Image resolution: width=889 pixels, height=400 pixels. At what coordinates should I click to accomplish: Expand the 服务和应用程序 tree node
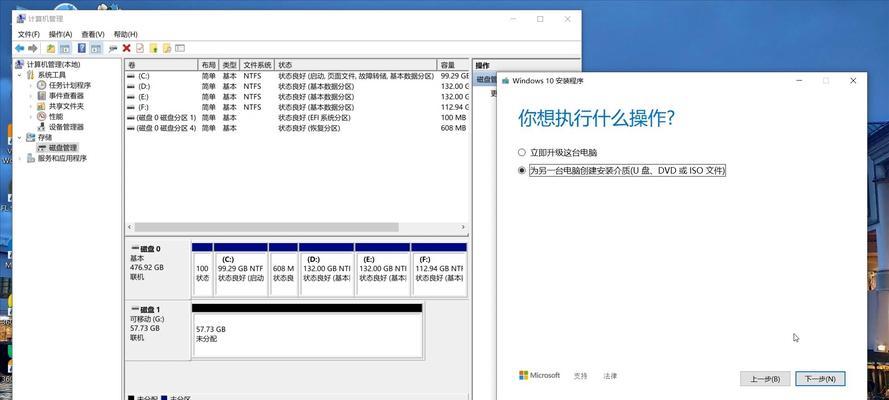point(20,158)
